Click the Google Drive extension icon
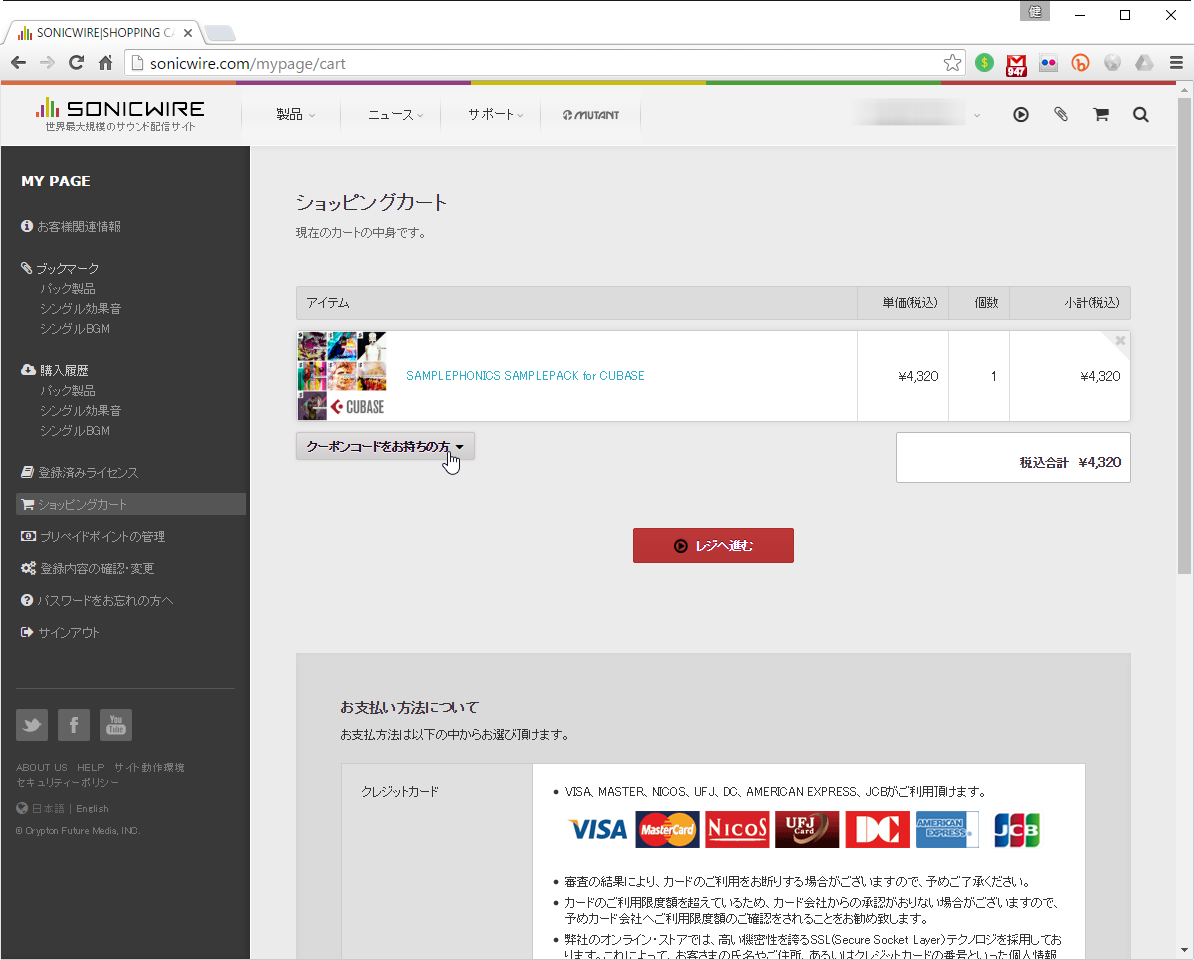Viewport: 1194px width, 960px height. tap(1144, 63)
